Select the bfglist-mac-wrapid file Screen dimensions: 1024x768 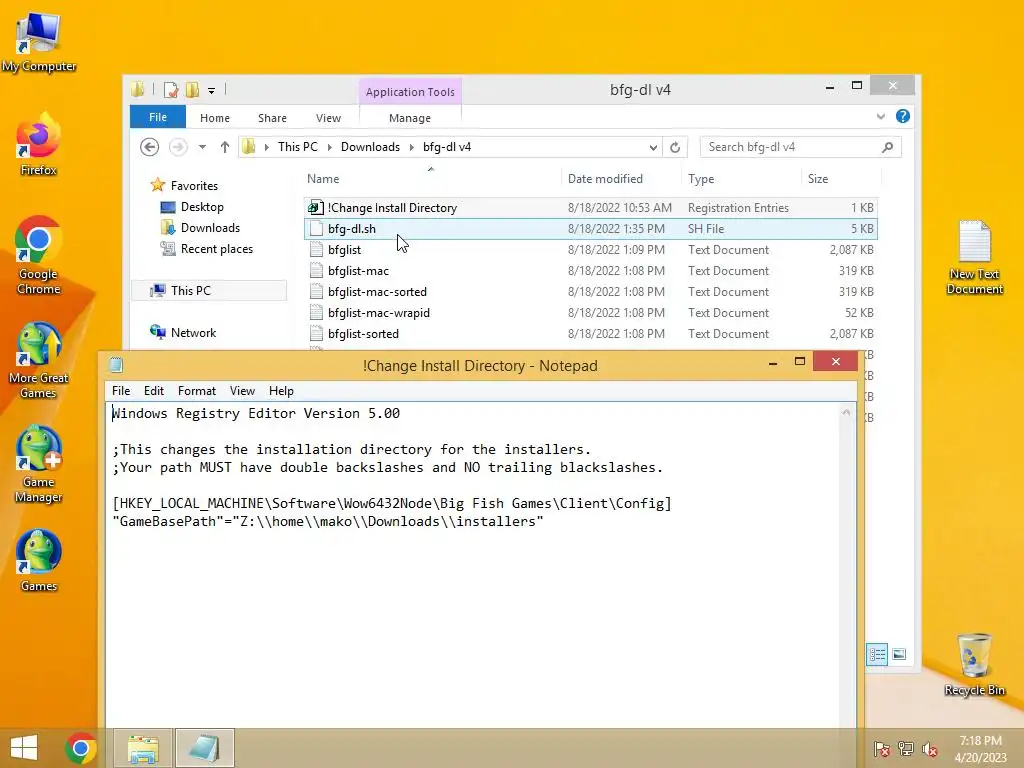pyautogui.click(x=591, y=312)
